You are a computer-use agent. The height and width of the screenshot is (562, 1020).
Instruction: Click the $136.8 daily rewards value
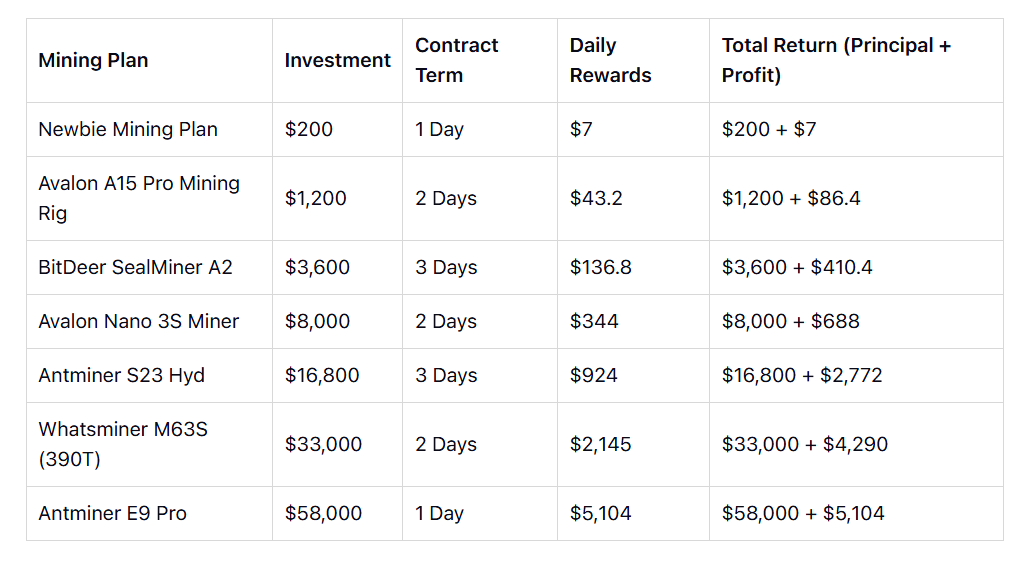600,268
